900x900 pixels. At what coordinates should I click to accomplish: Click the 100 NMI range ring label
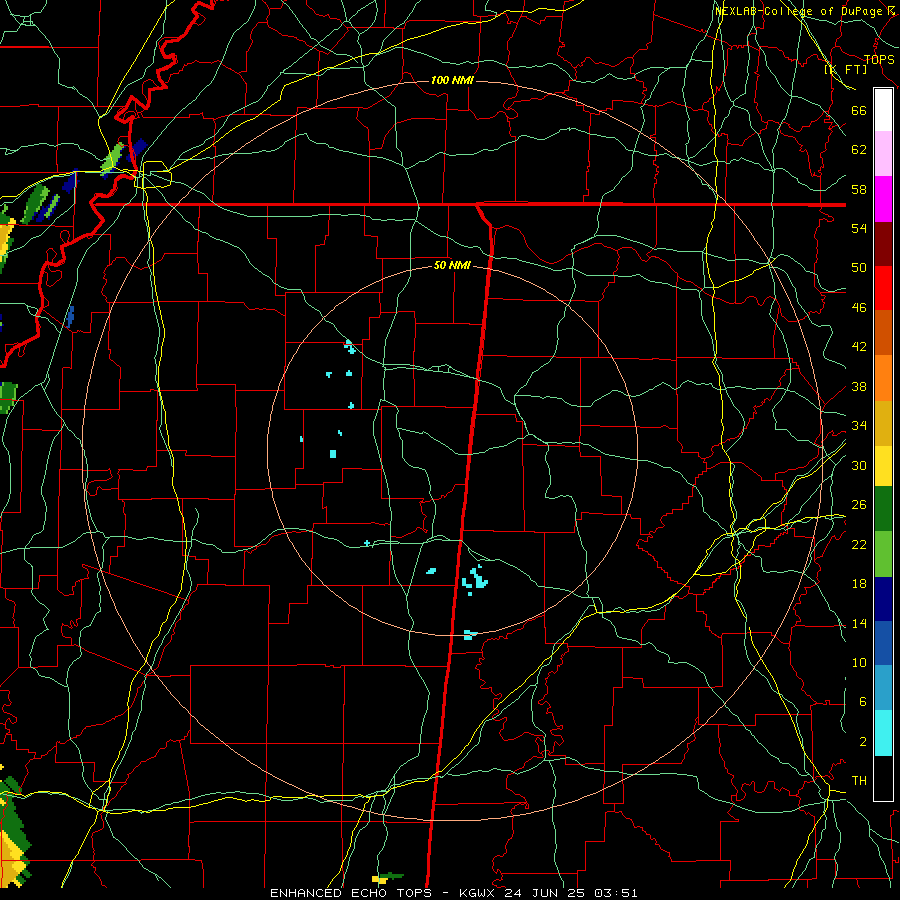click(x=452, y=80)
